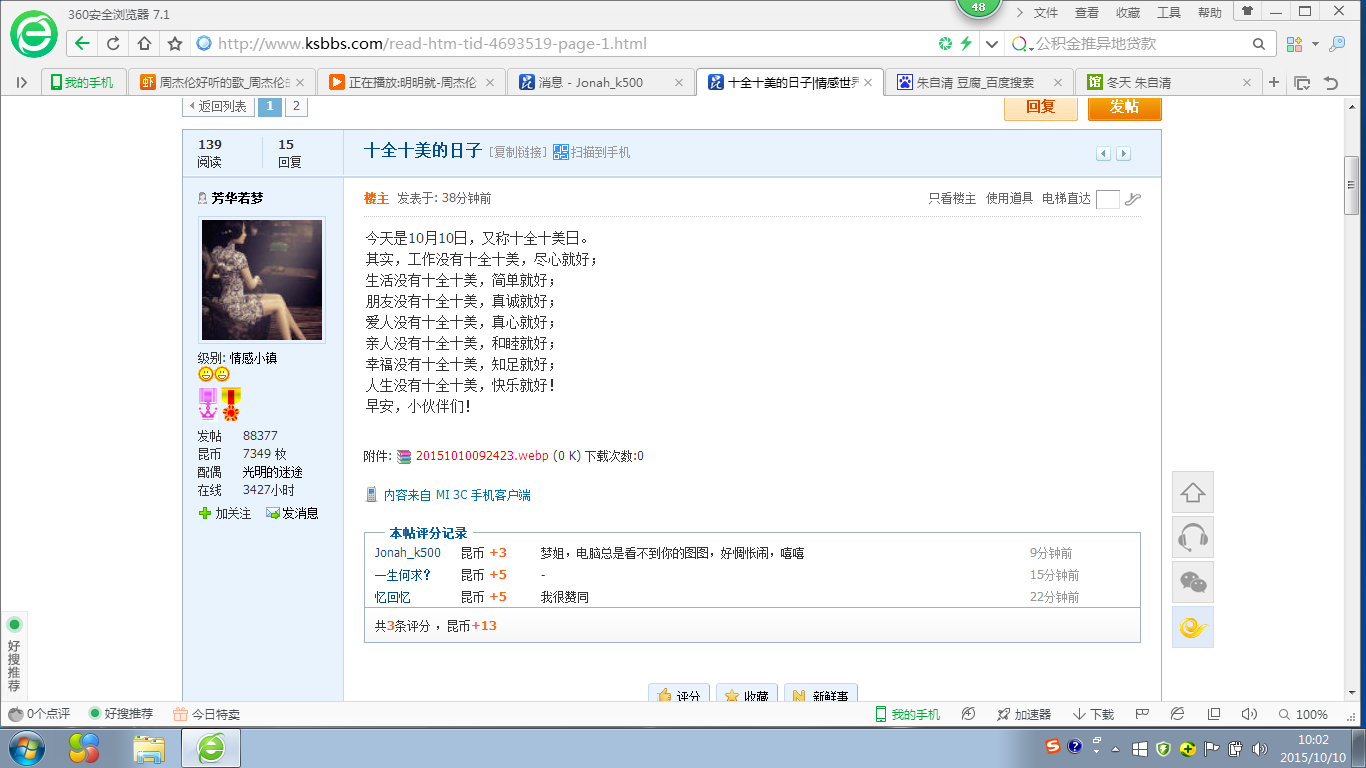This screenshot has width=1366, height=768.
Task: Click the green aperture icon in the address bar
Action: coord(945,44)
